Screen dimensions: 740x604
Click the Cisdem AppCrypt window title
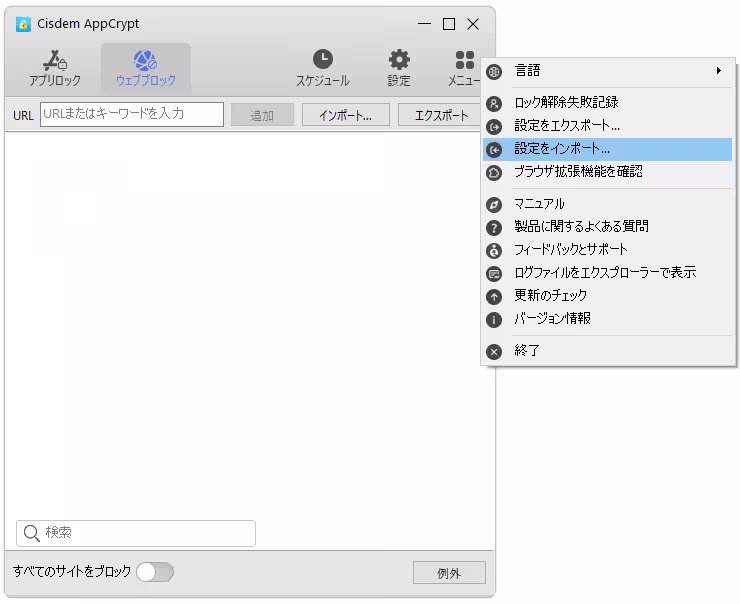tap(88, 24)
